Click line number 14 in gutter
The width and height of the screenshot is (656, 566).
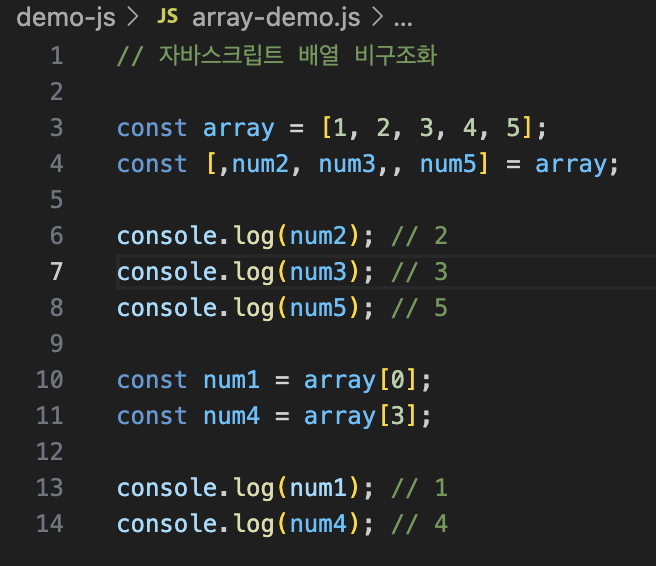click(x=50, y=524)
